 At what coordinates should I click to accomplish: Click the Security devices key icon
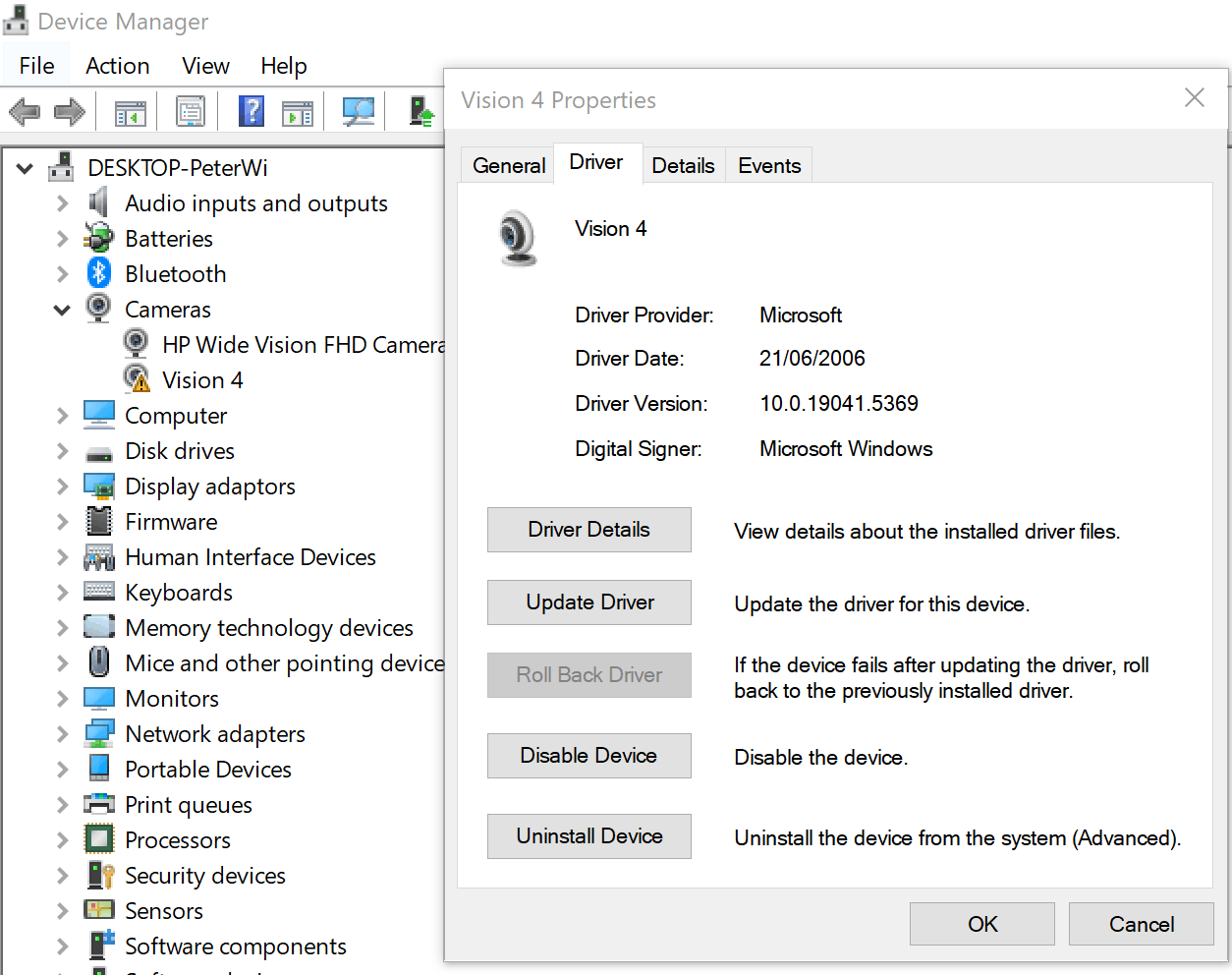click(x=100, y=875)
